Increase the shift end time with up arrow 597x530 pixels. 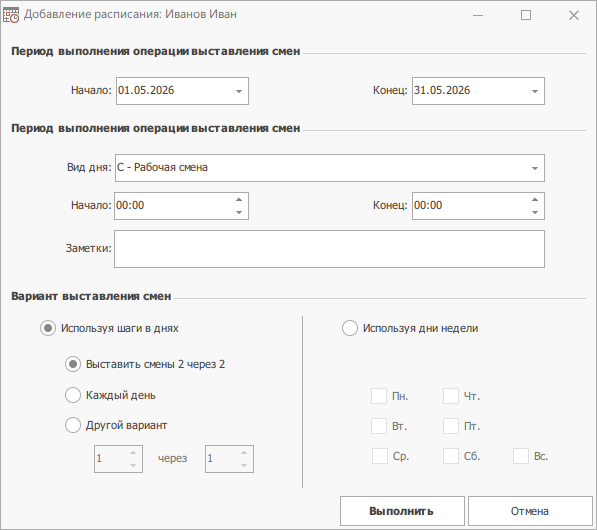tap(535, 200)
